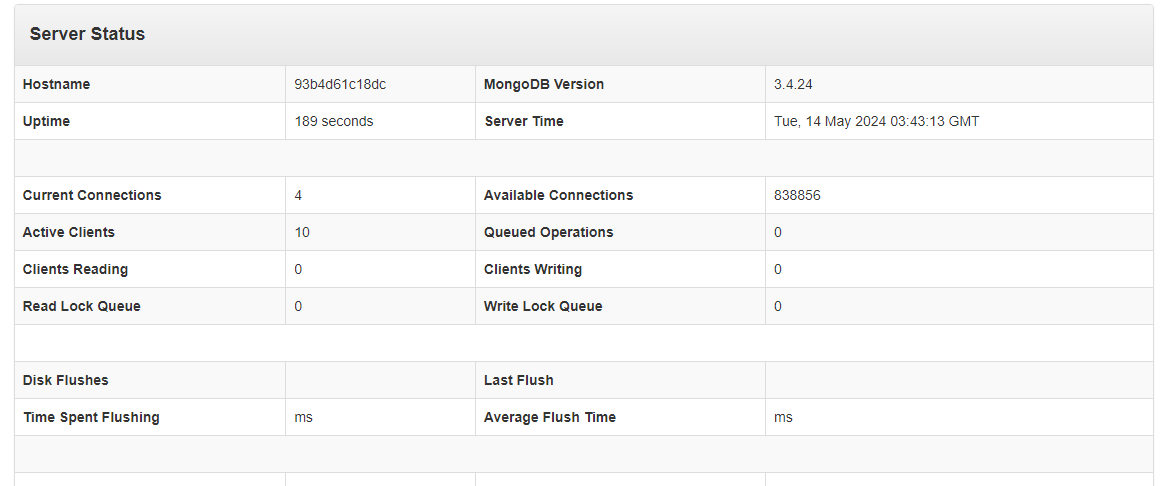Click the Read Lock Queue label
Image resolution: width=1175 pixels, height=486 pixels.
pyautogui.click(x=82, y=306)
